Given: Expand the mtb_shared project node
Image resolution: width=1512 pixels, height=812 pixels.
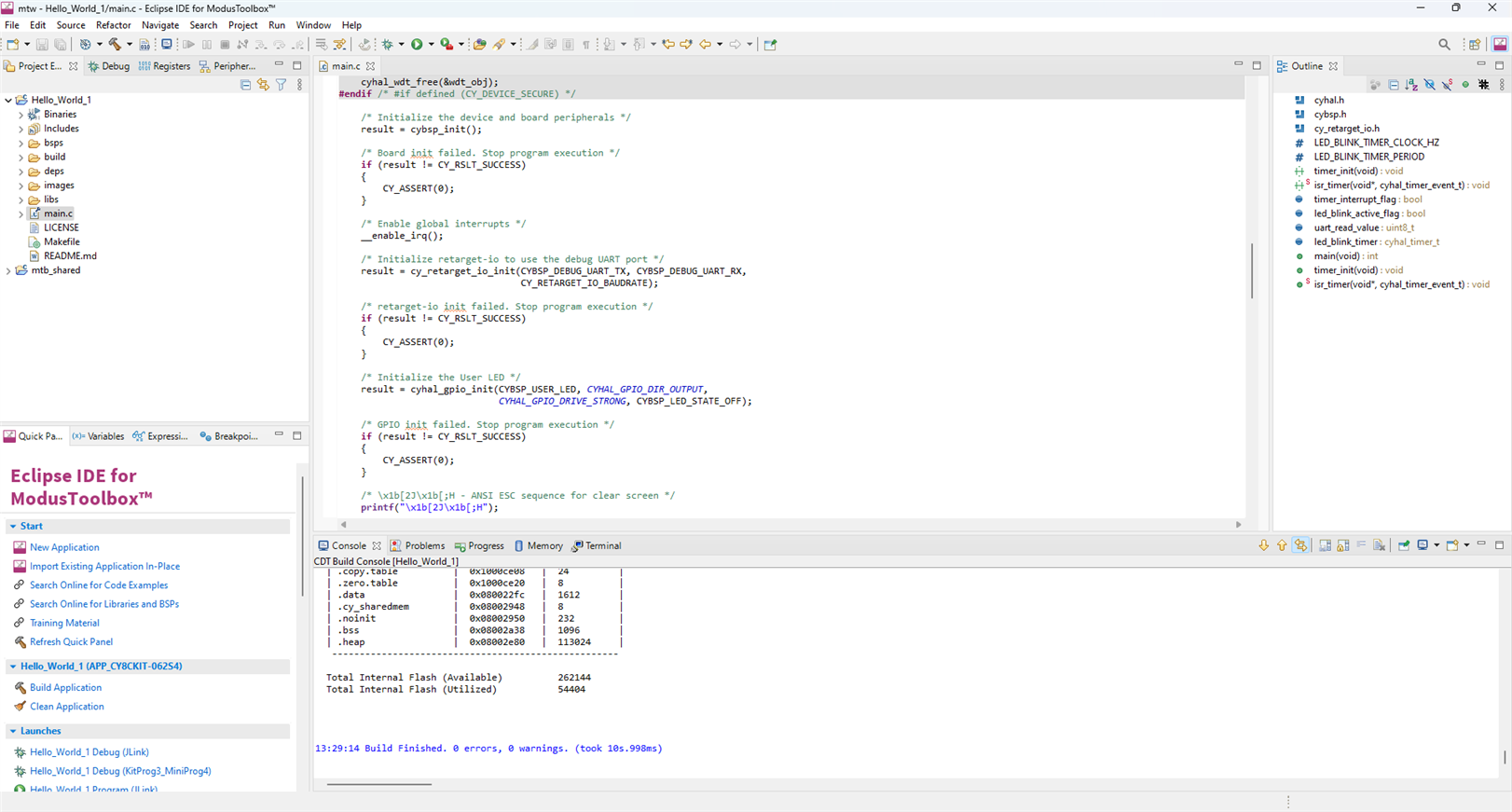Looking at the screenshot, I should pyautogui.click(x=8, y=270).
